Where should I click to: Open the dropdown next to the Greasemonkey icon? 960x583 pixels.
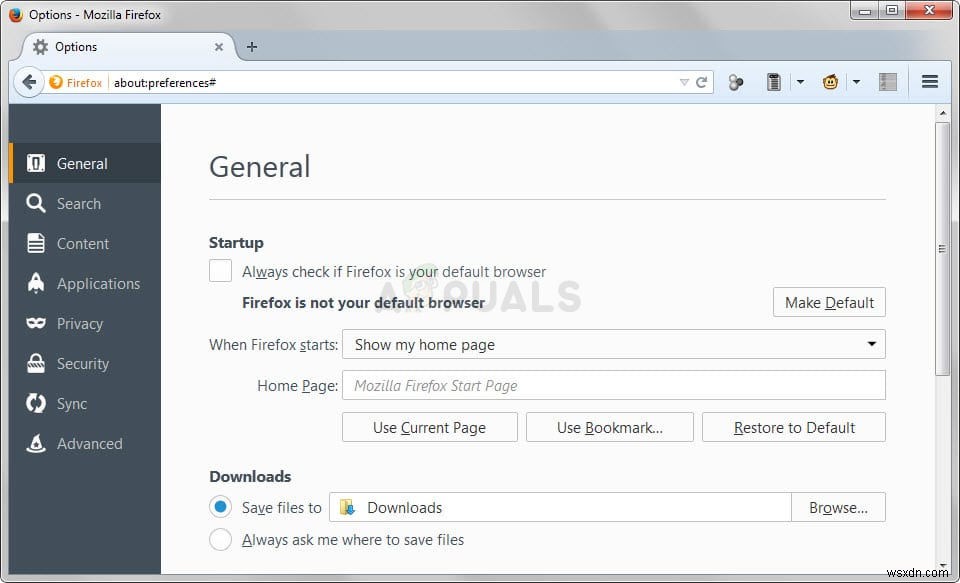coord(855,82)
